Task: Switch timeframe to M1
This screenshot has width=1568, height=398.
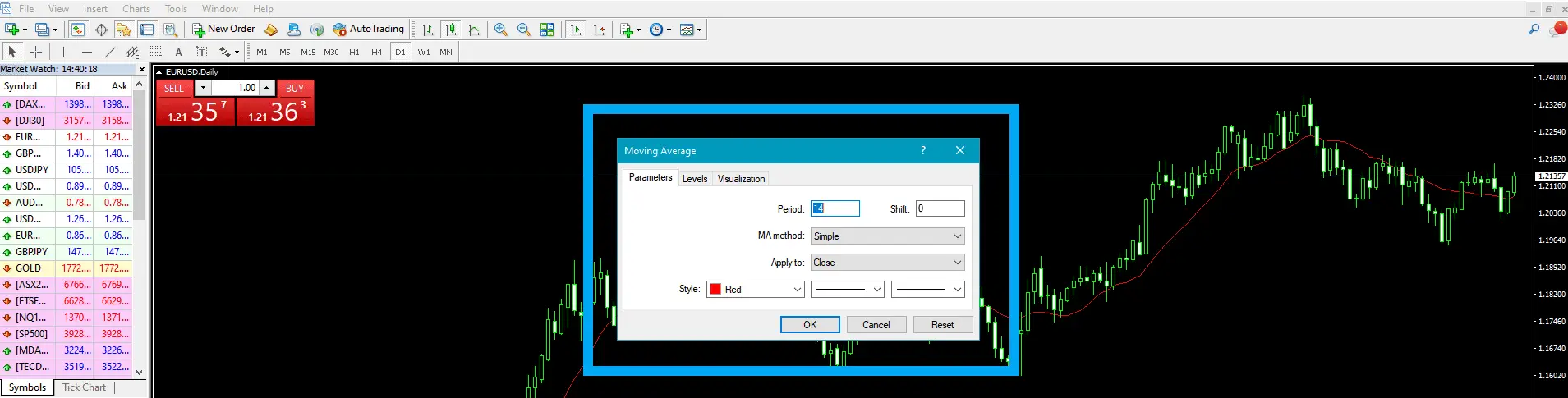Action: (262, 52)
